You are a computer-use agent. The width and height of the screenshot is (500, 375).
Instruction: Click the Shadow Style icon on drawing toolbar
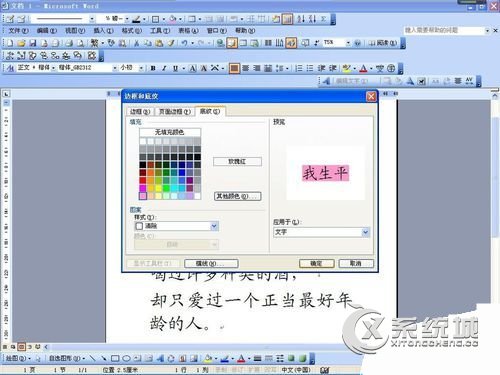tap(291, 358)
